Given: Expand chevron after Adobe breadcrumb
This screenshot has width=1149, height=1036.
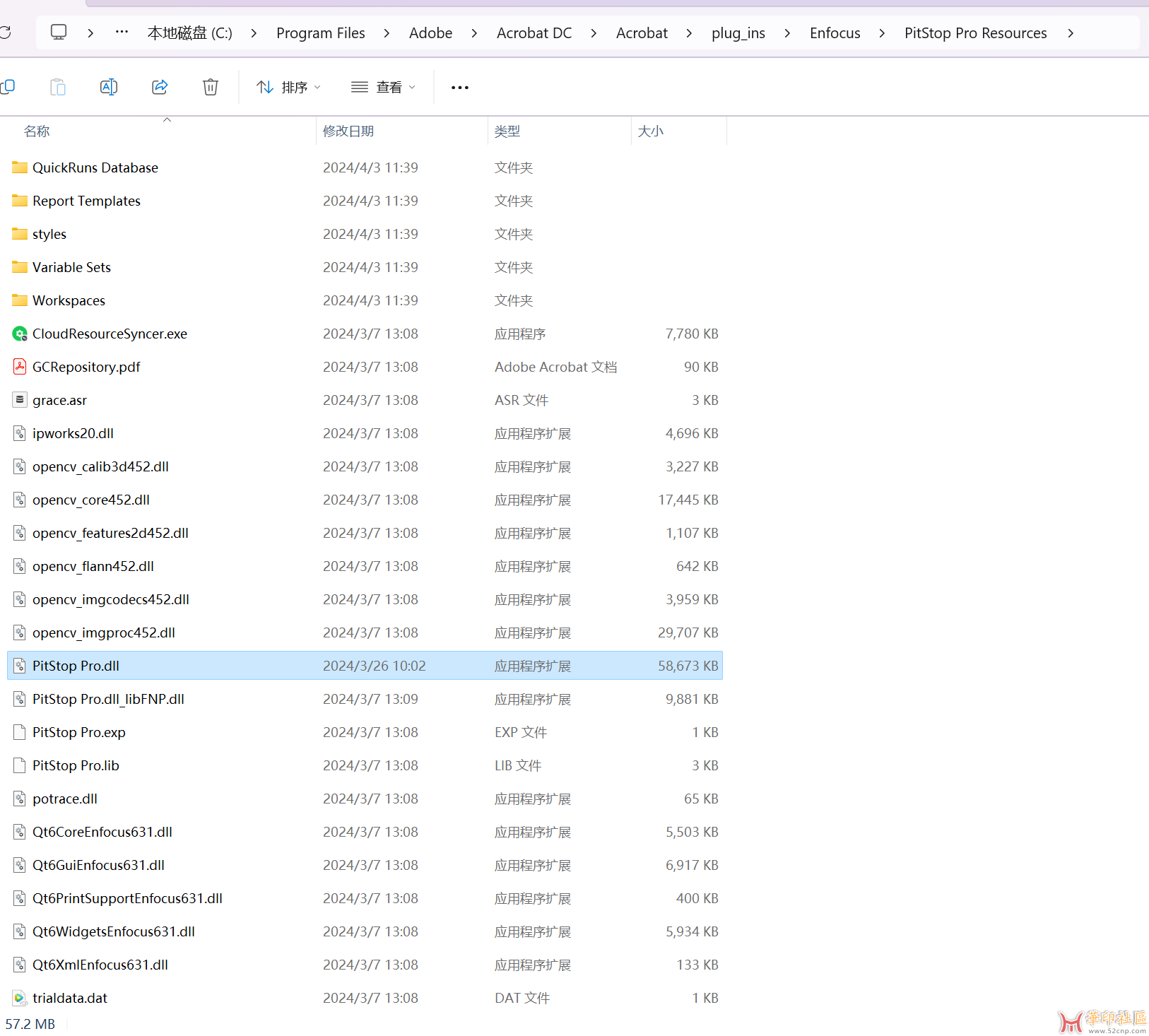Looking at the screenshot, I should pyautogui.click(x=474, y=33).
